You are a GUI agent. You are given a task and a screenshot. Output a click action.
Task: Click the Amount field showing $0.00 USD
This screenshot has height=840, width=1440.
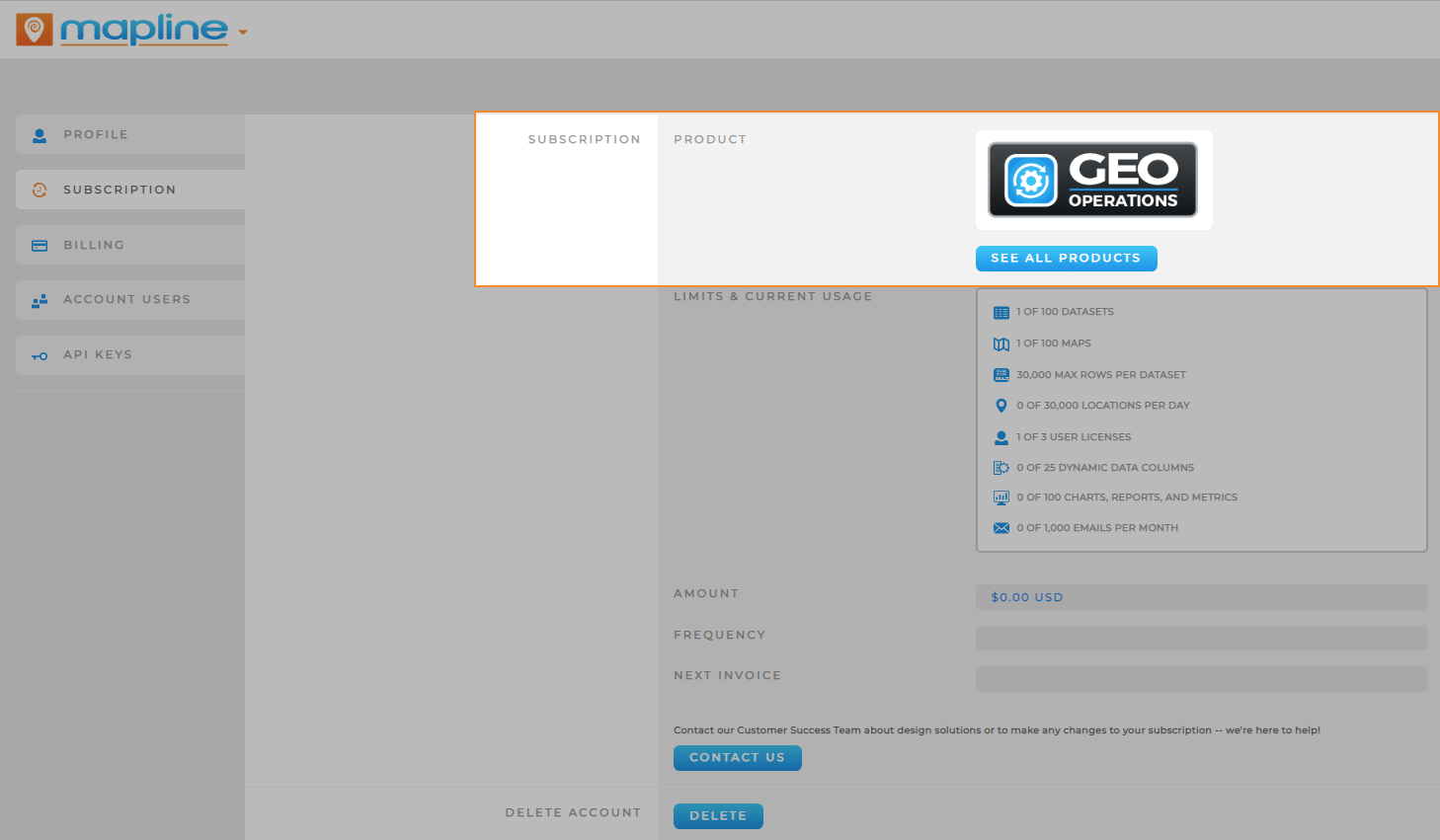(x=1202, y=597)
